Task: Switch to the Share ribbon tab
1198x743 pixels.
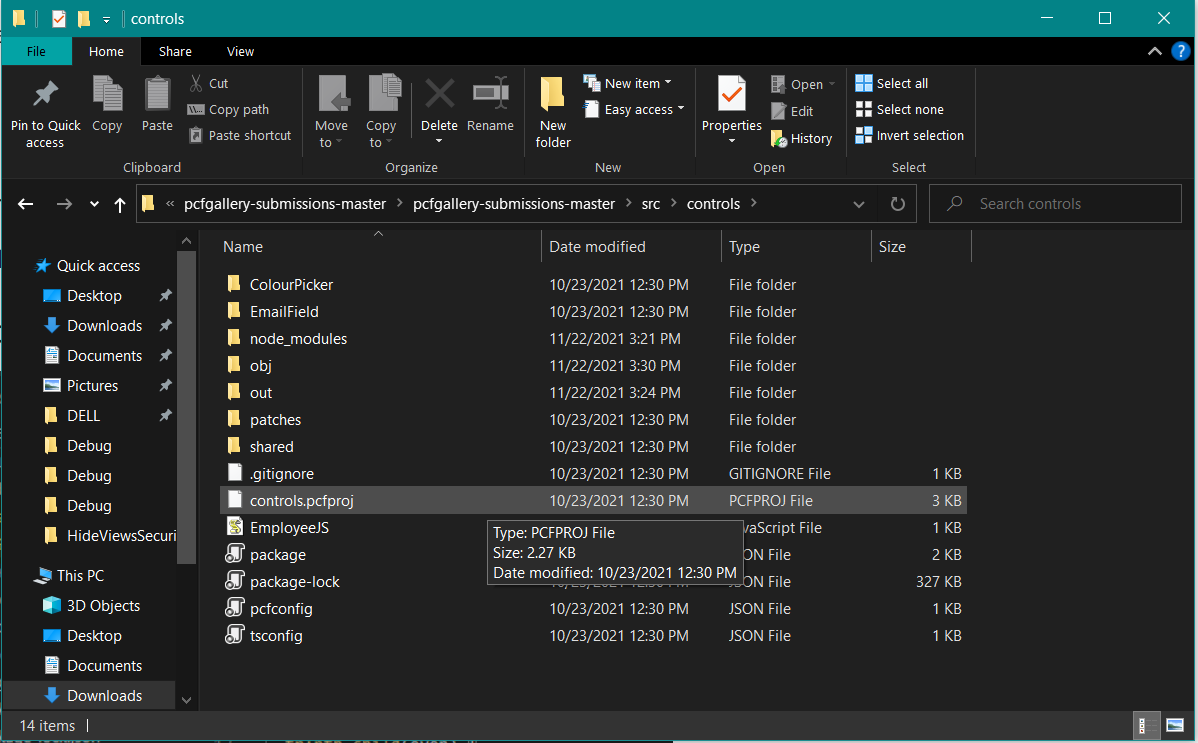Action: 175,51
